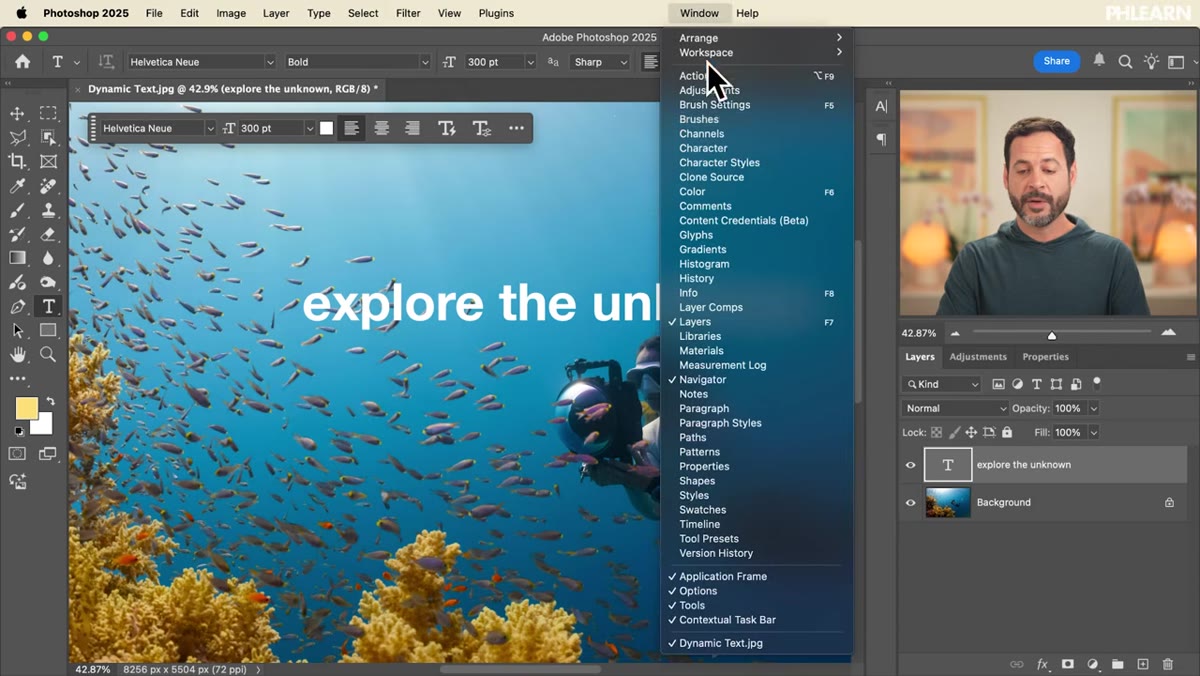The height and width of the screenshot is (676, 1200).
Task: Click the trash icon to delete layer
Action: [1168, 664]
